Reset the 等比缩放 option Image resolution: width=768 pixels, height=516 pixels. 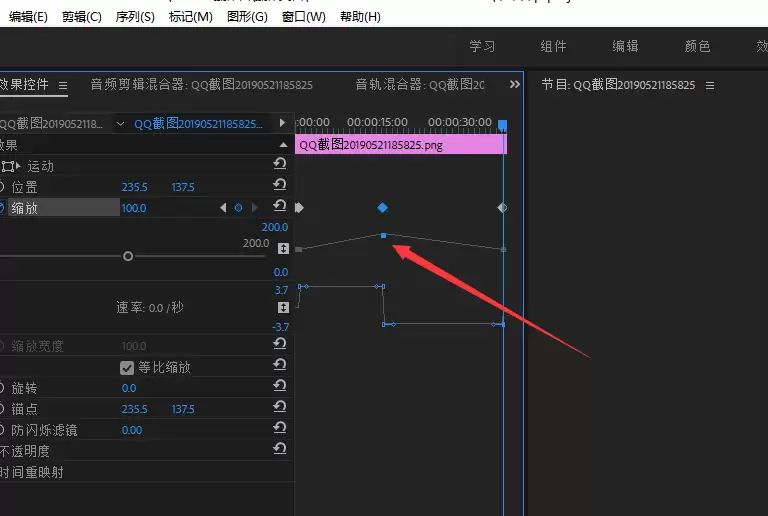point(280,365)
